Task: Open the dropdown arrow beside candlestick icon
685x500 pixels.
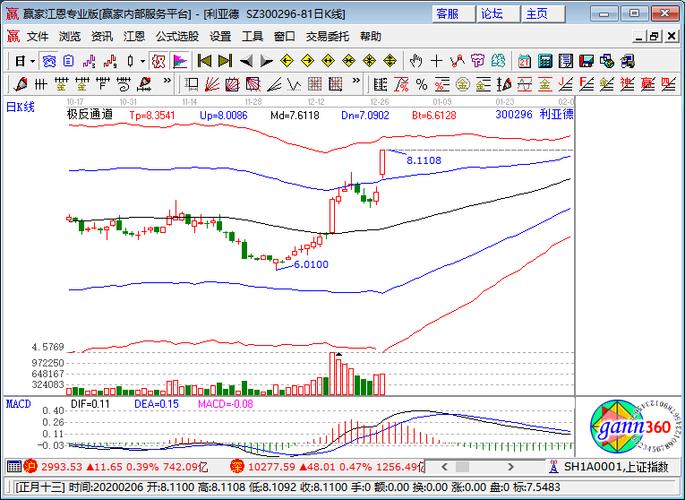Action: coord(142,61)
